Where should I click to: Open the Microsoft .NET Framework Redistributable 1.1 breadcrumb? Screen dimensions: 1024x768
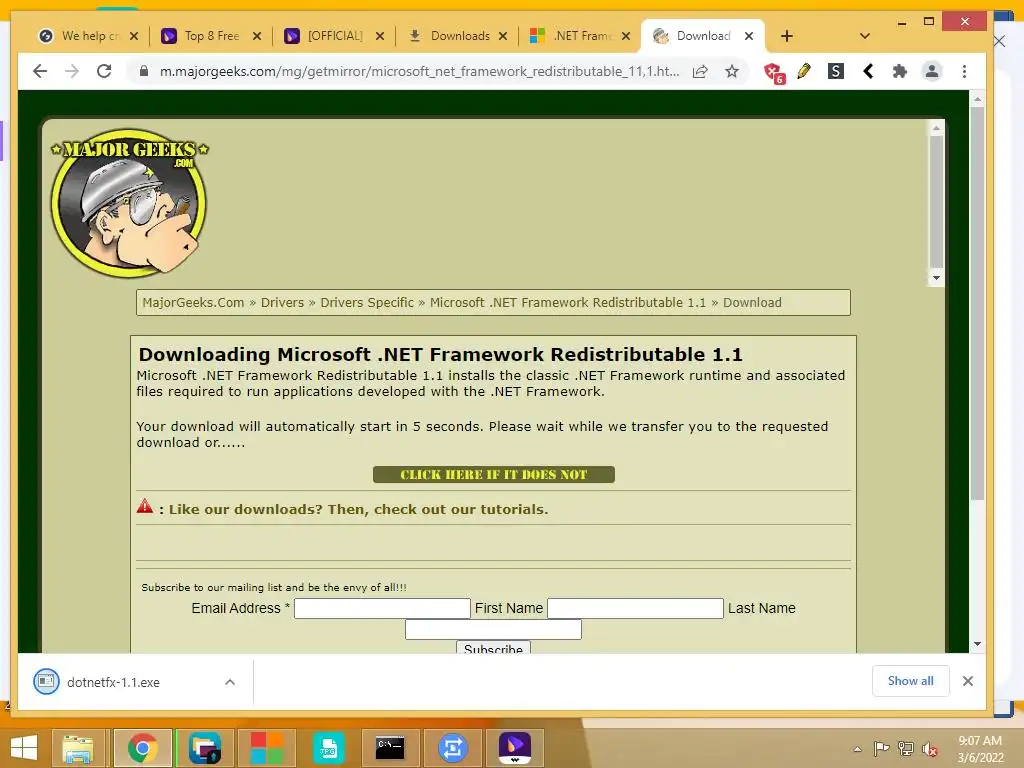coord(568,302)
